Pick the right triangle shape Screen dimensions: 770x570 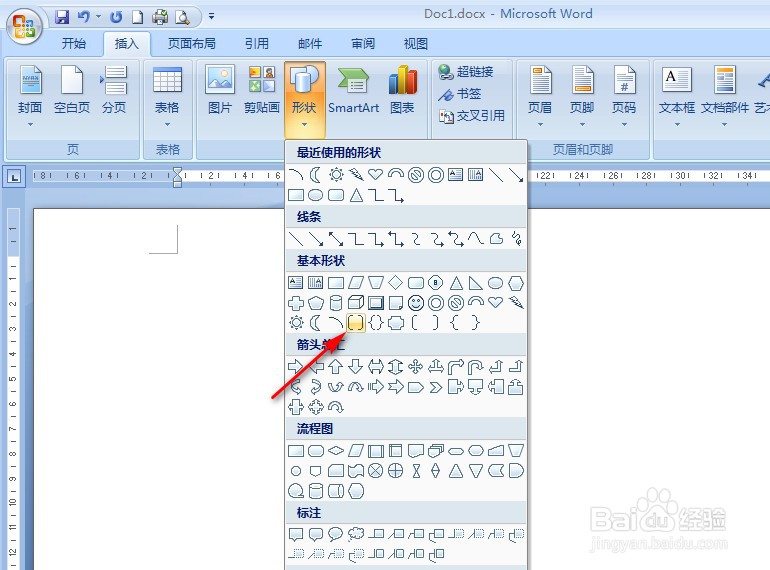476,283
